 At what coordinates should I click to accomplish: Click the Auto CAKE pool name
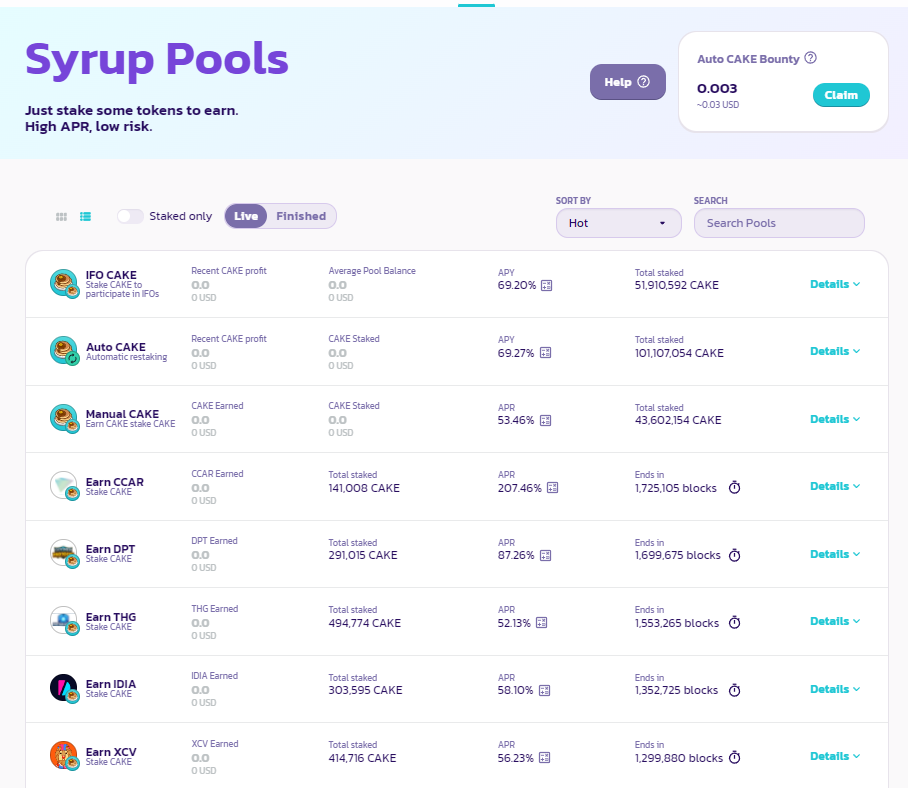(x=116, y=347)
